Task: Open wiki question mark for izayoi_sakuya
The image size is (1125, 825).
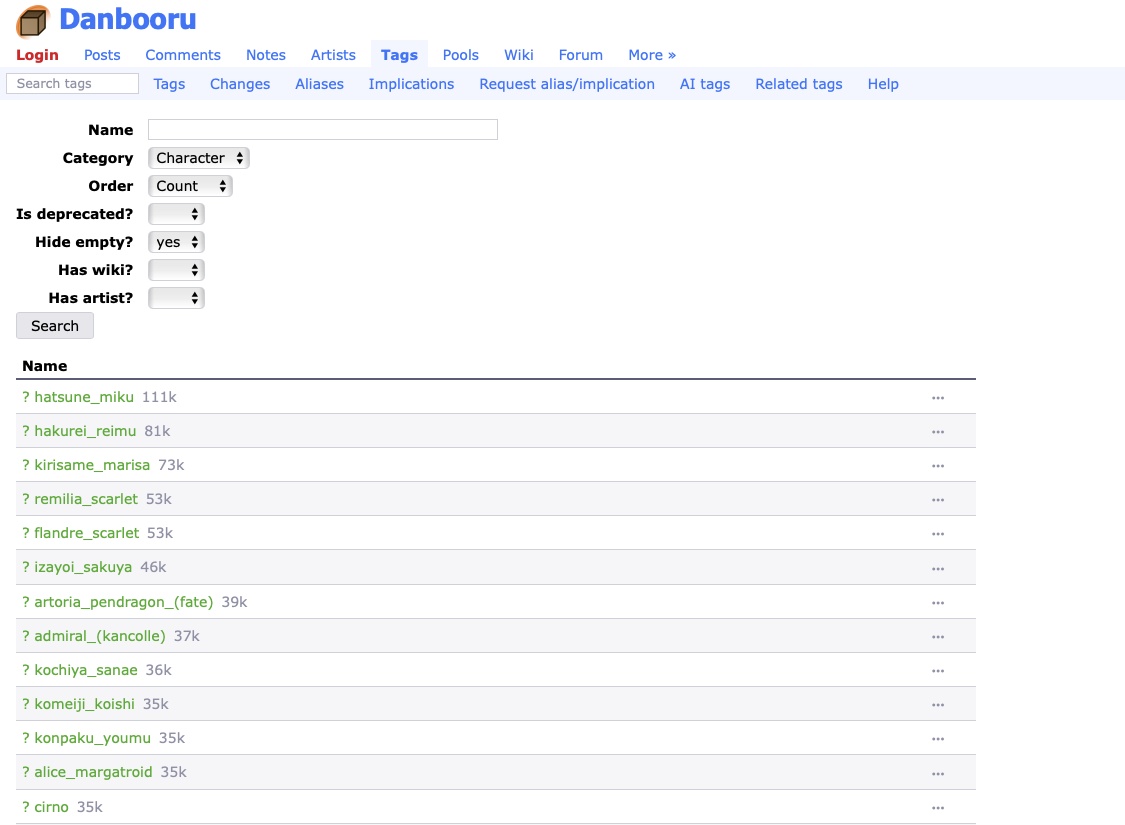Action: [26, 567]
